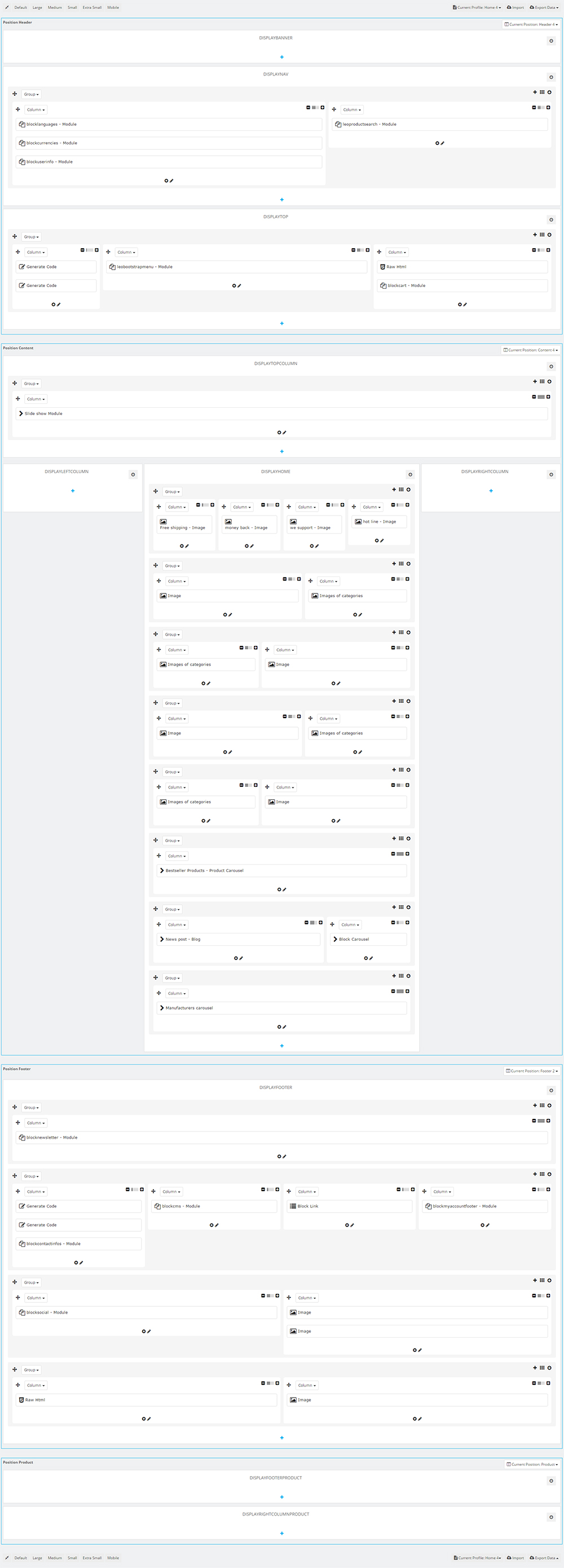564x1568 pixels.
Task: Open the Current Position: Content 4 selector
Action: 531,350
